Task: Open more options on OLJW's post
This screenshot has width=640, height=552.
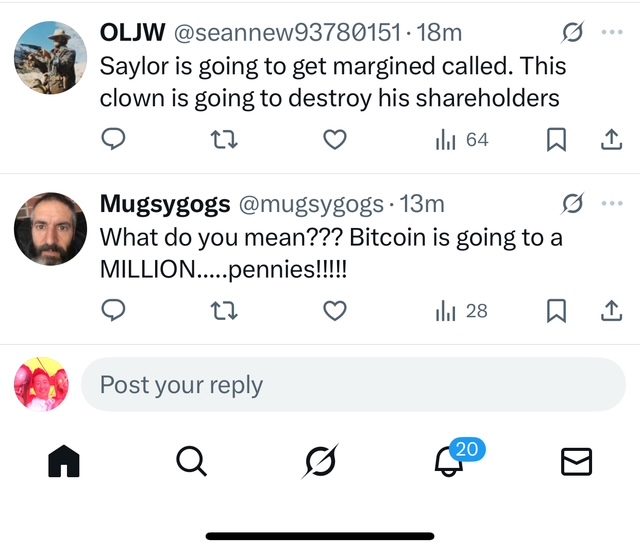Action: coord(612,33)
